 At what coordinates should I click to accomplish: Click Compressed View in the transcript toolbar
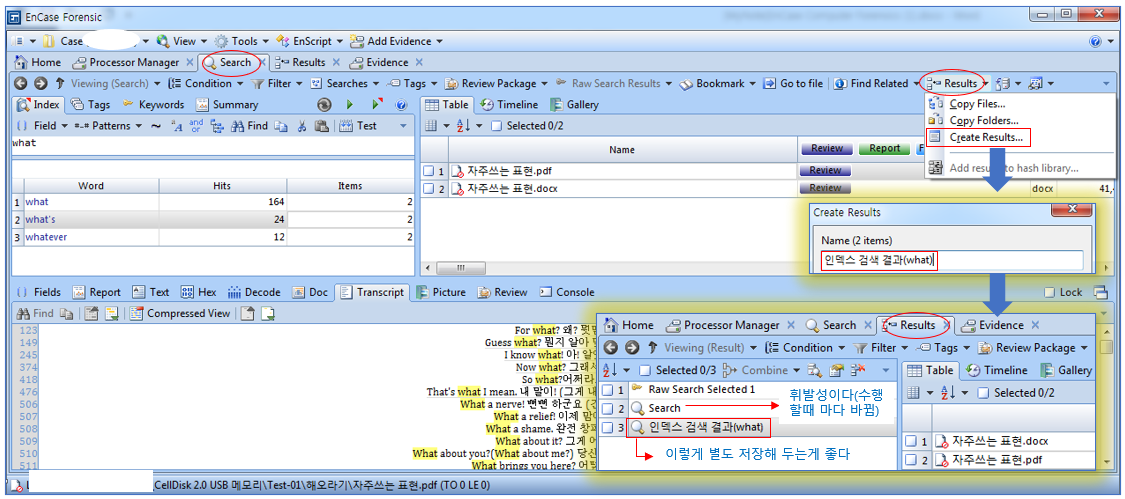(179, 313)
